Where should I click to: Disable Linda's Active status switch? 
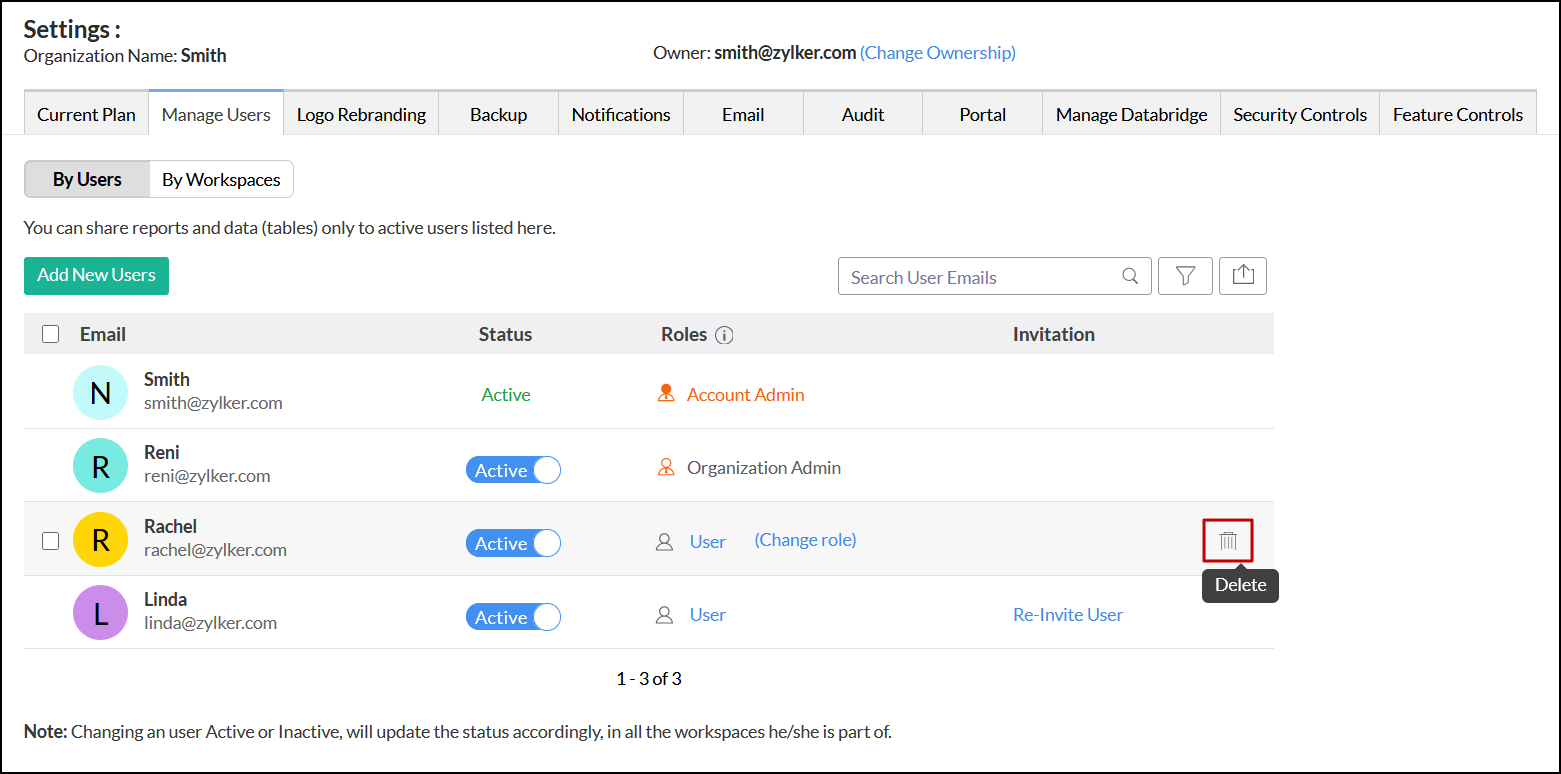(x=513, y=617)
